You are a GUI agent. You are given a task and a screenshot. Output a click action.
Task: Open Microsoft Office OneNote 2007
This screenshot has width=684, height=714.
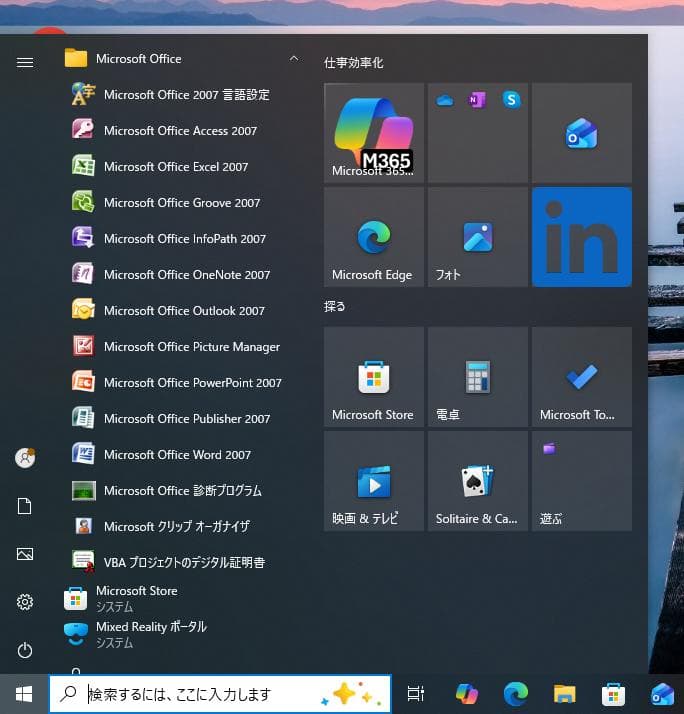pyautogui.click(x=182, y=275)
